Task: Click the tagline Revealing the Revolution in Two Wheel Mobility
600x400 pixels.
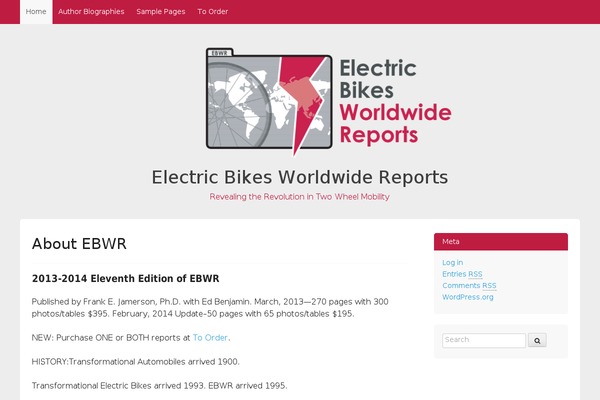Action: [300, 197]
